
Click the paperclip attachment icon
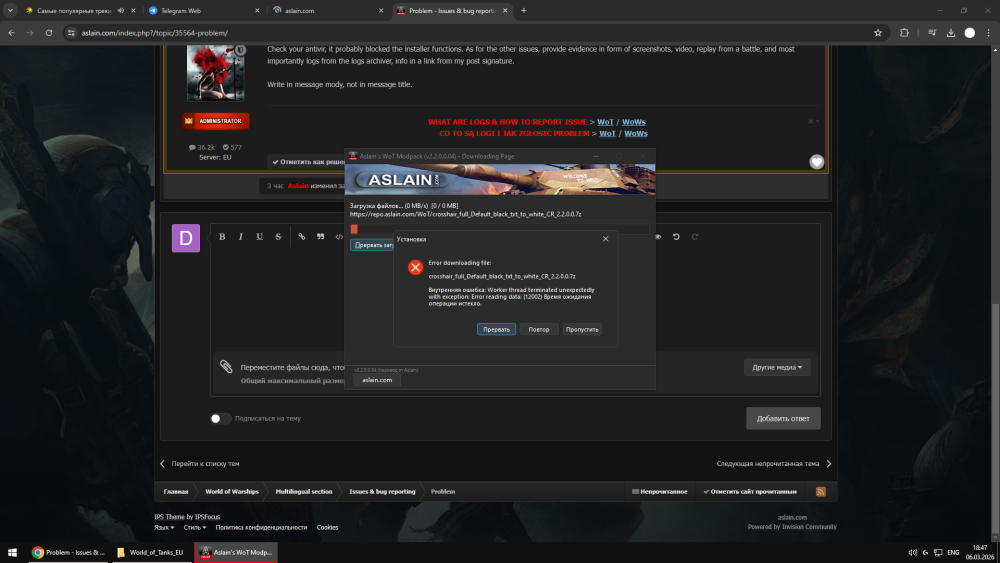(226, 366)
